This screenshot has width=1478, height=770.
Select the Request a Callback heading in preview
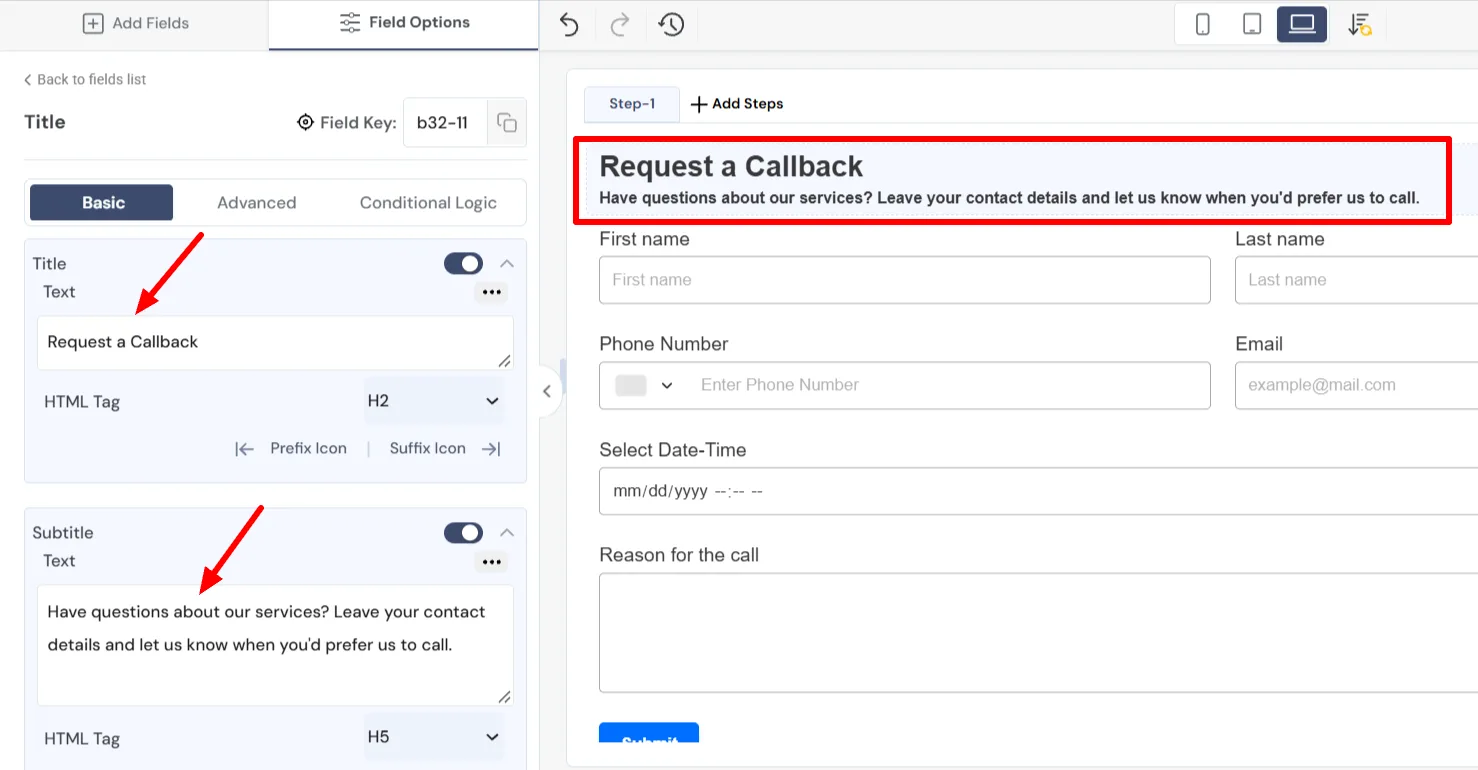tap(731, 167)
